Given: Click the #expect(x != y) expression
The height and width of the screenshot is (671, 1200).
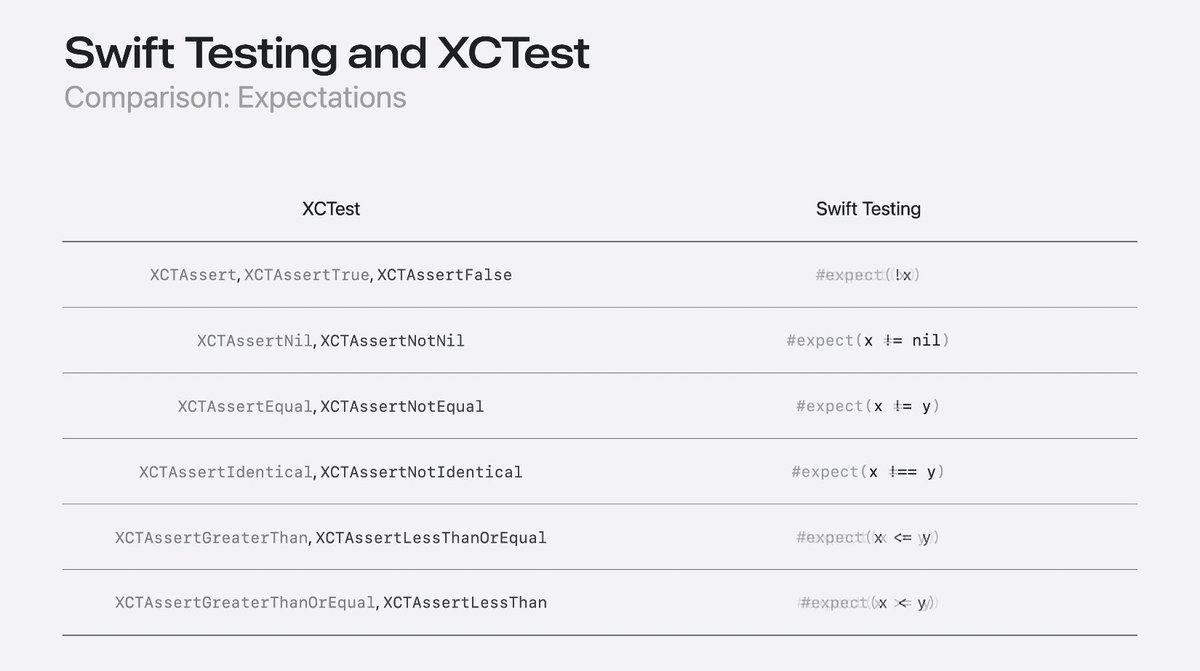Looking at the screenshot, I should point(868,407).
